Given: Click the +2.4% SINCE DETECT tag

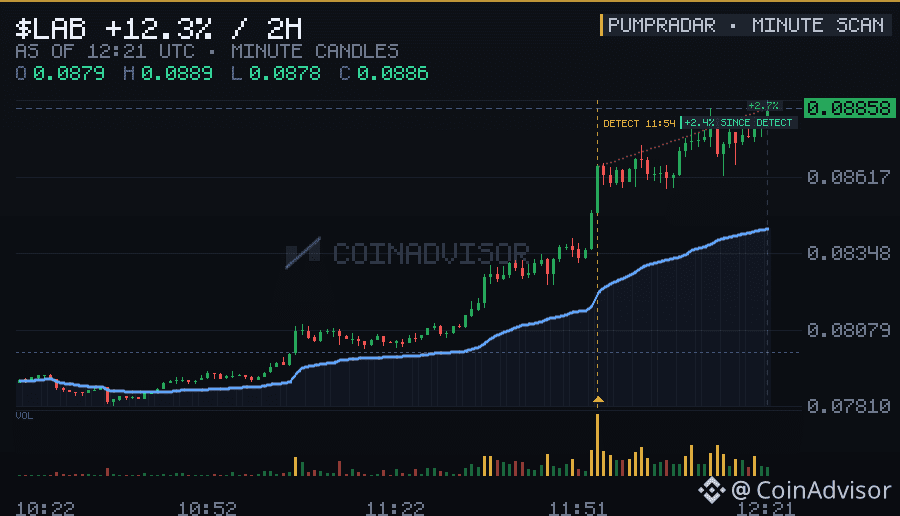Looking at the screenshot, I should pyautogui.click(x=738, y=123).
